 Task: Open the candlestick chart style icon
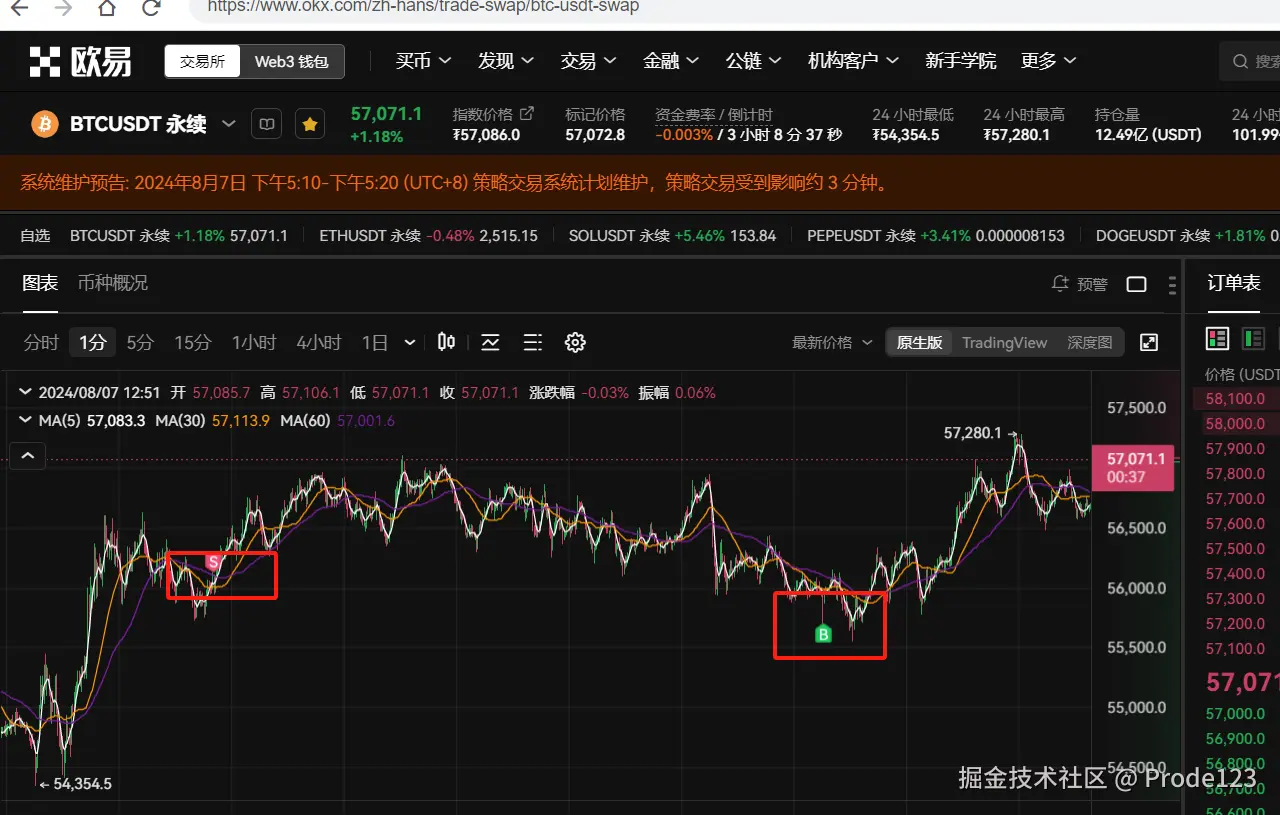point(446,342)
